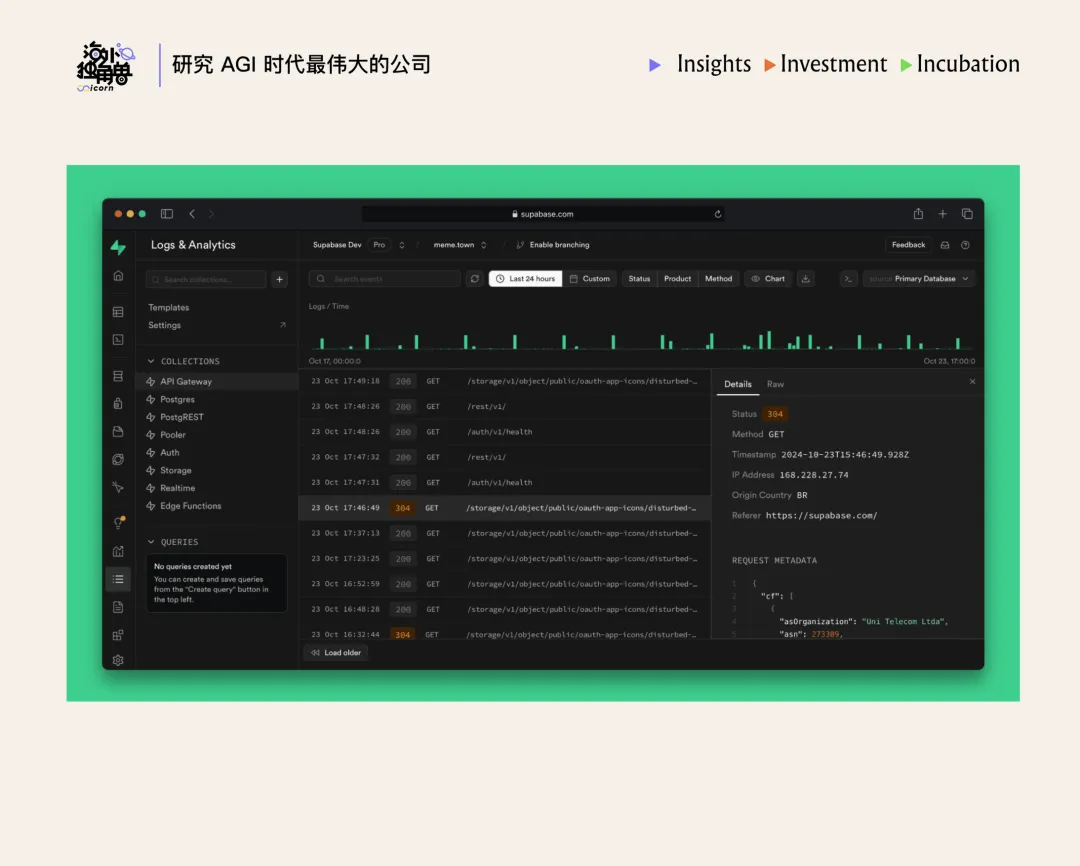Select the 17:46:49 304 log row
This screenshot has width=1080, height=866.
505,508
